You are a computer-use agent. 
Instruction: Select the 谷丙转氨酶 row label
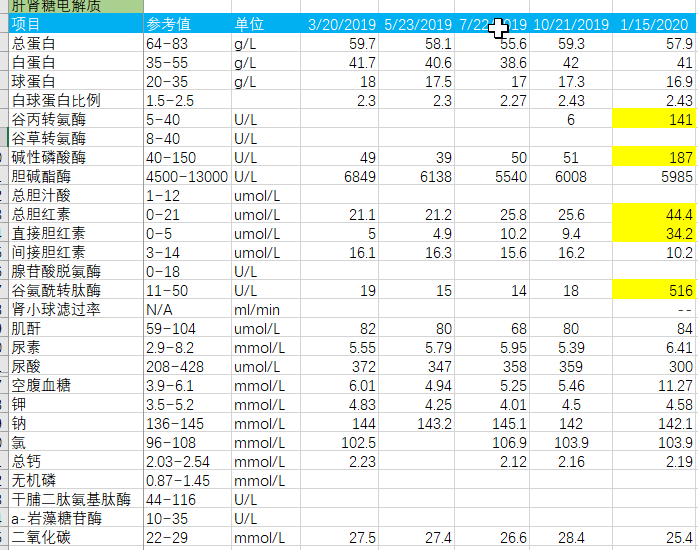49,120
